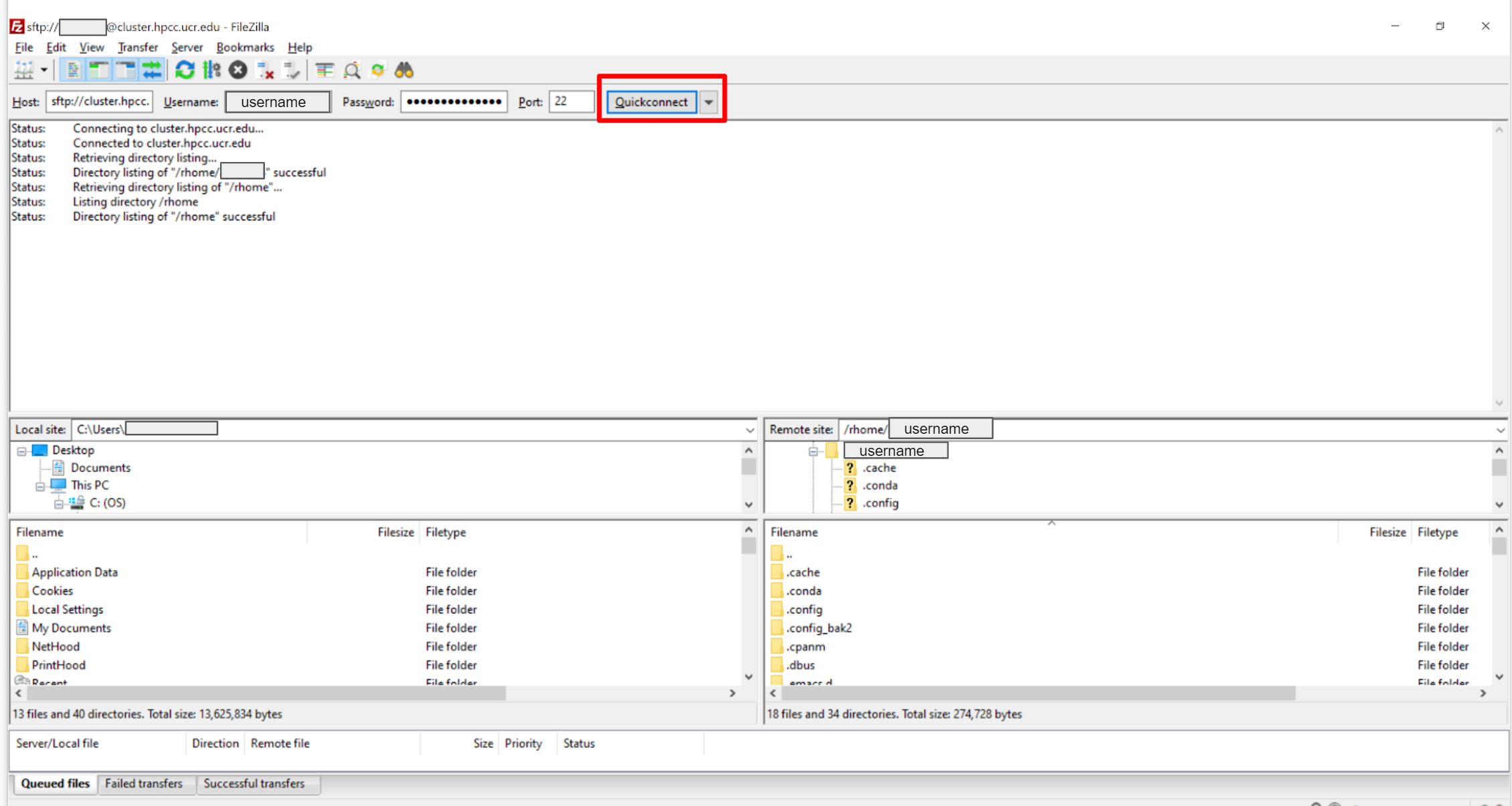Click the FileZilla logo in title bar
The image size is (1512, 806).
tap(17, 27)
